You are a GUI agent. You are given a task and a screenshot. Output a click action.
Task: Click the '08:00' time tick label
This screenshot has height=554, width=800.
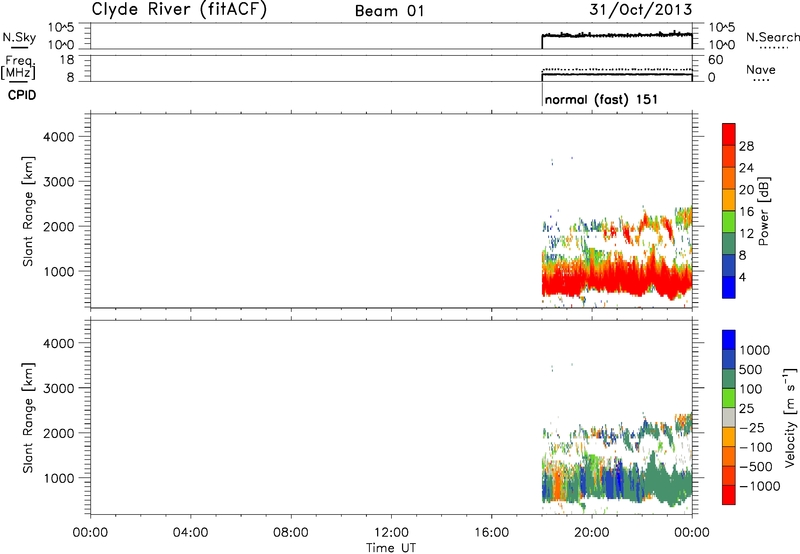coord(291,533)
